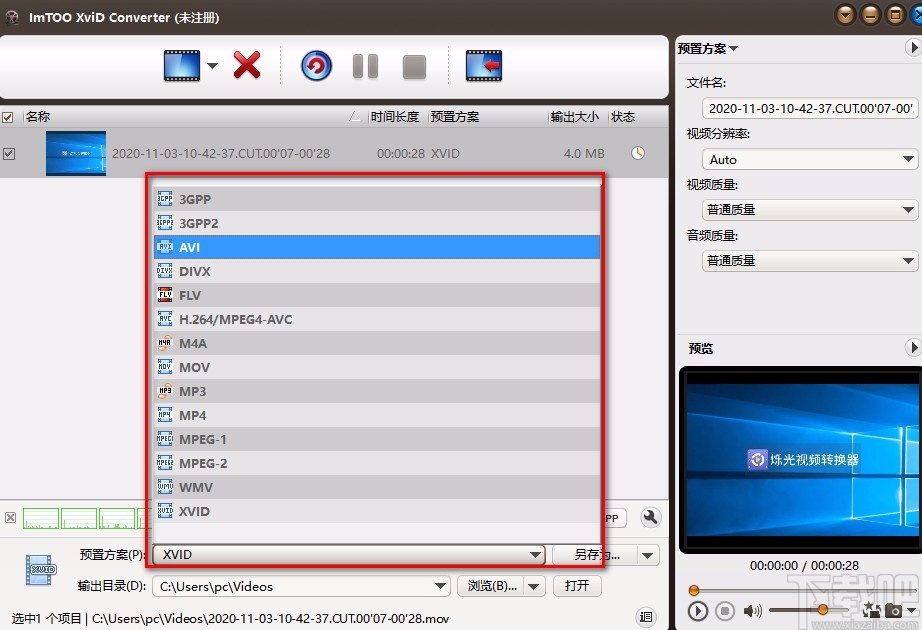Pick WMV from the format list

click(x=377, y=487)
